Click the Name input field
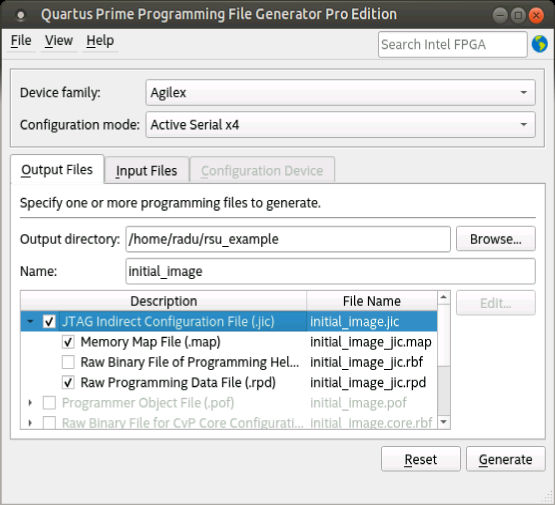Screen dimensions: 555x505 coord(330,271)
